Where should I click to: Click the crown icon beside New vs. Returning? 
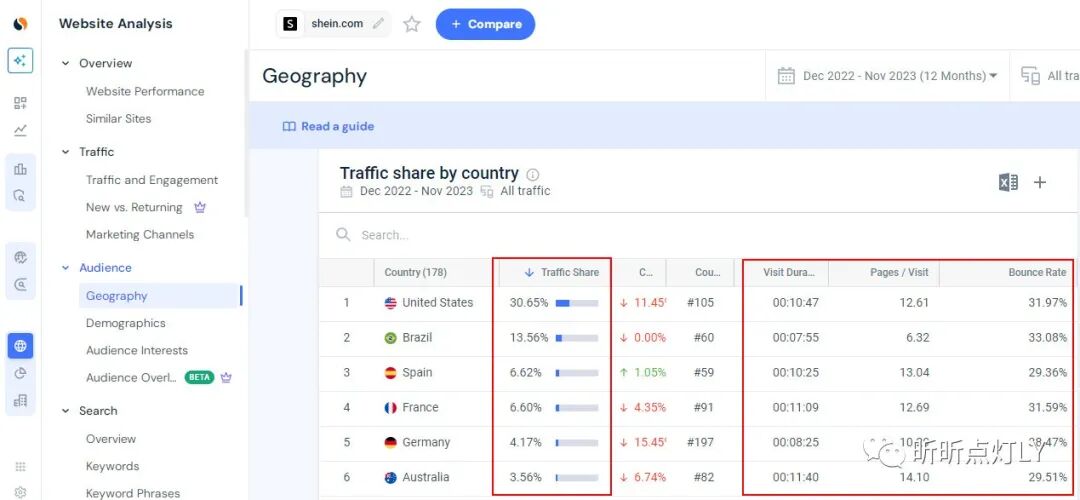point(200,207)
